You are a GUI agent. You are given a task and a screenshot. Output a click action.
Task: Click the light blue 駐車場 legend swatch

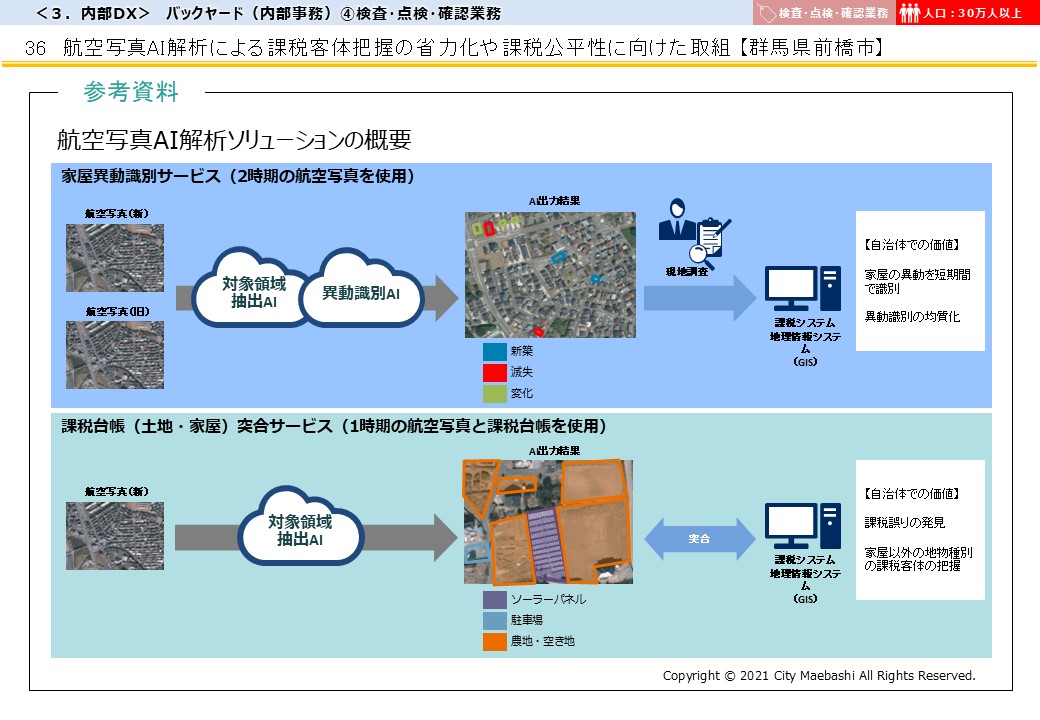[x=495, y=621]
